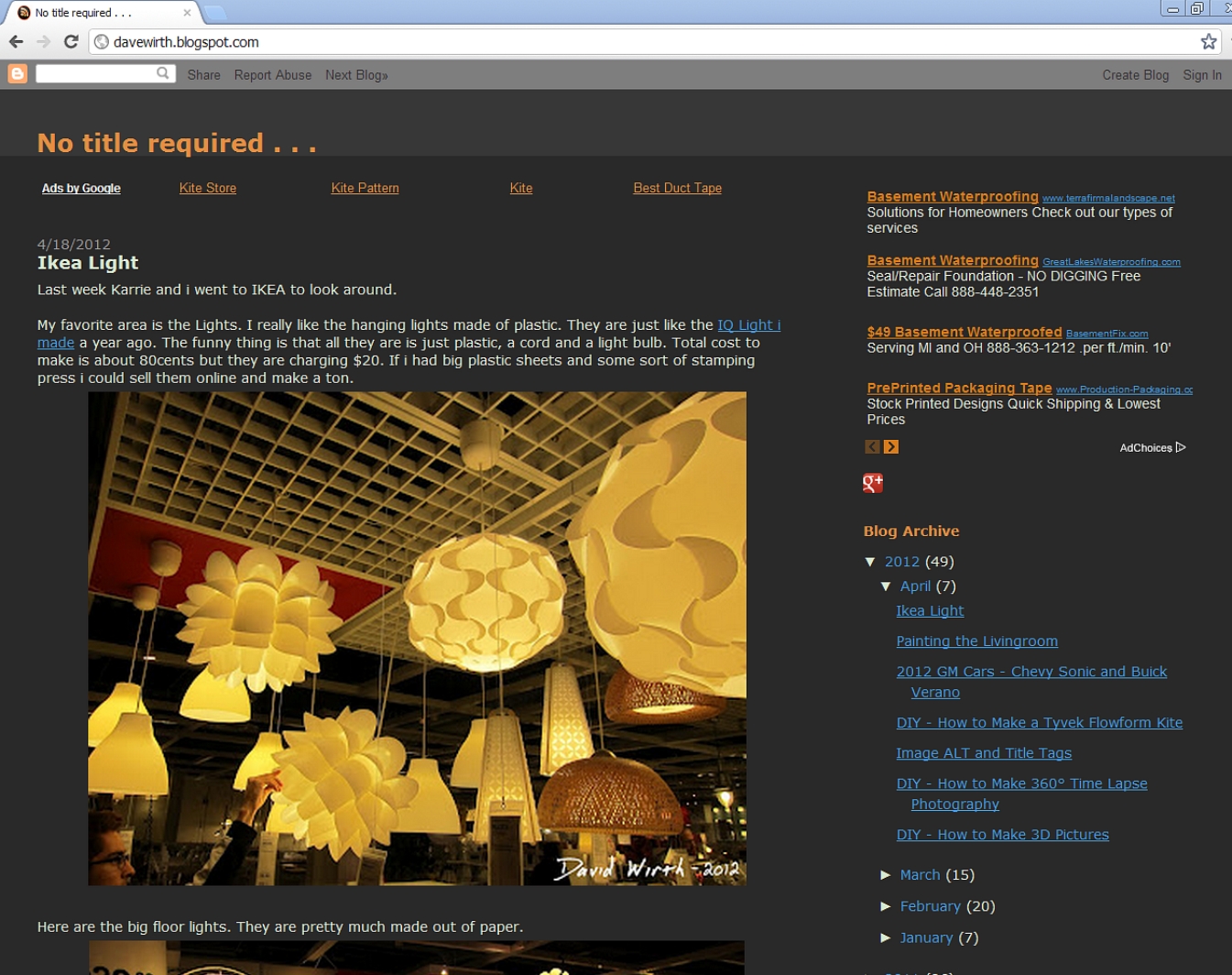Click into the Blogger search box
The height and width of the screenshot is (975, 1232).
pyautogui.click(x=95, y=73)
